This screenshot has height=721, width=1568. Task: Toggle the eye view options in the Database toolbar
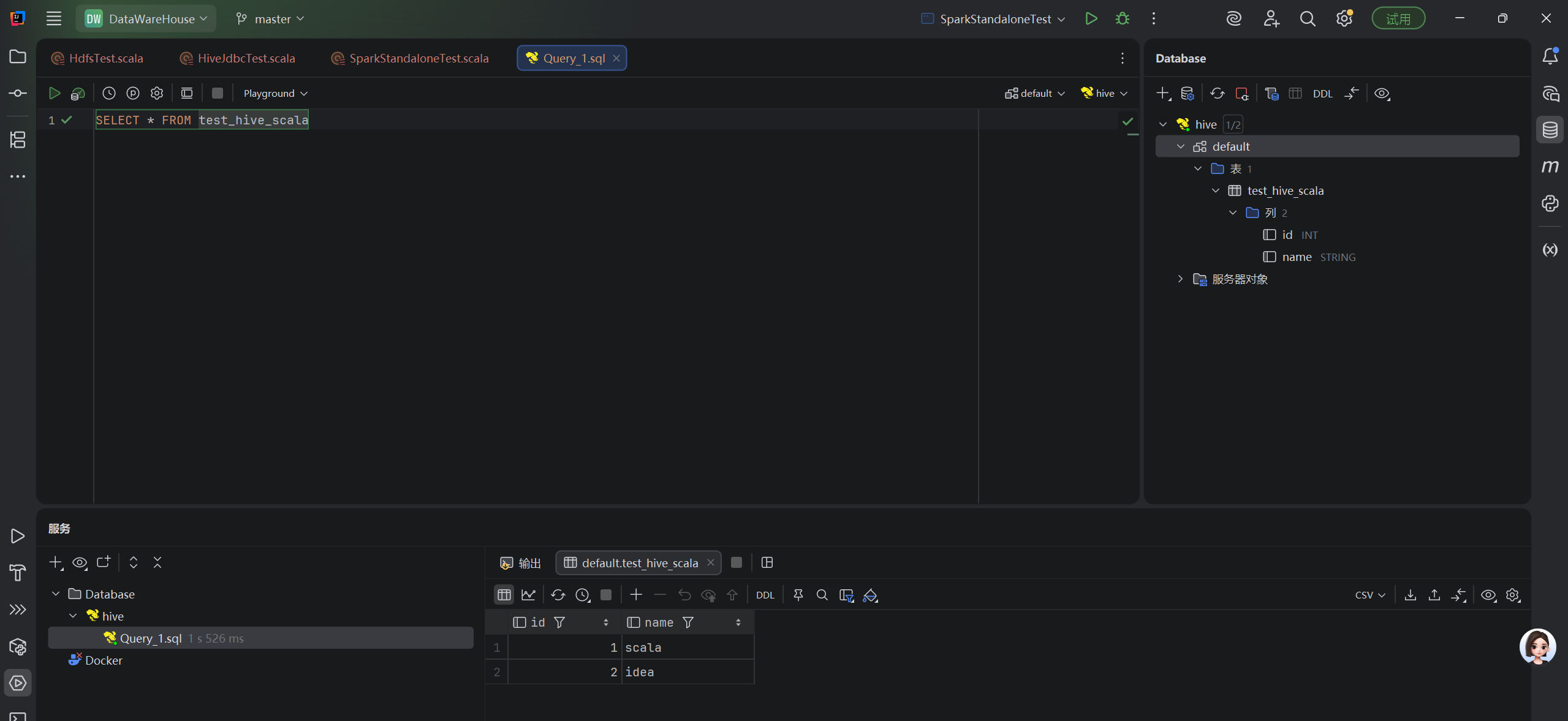click(x=1381, y=93)
